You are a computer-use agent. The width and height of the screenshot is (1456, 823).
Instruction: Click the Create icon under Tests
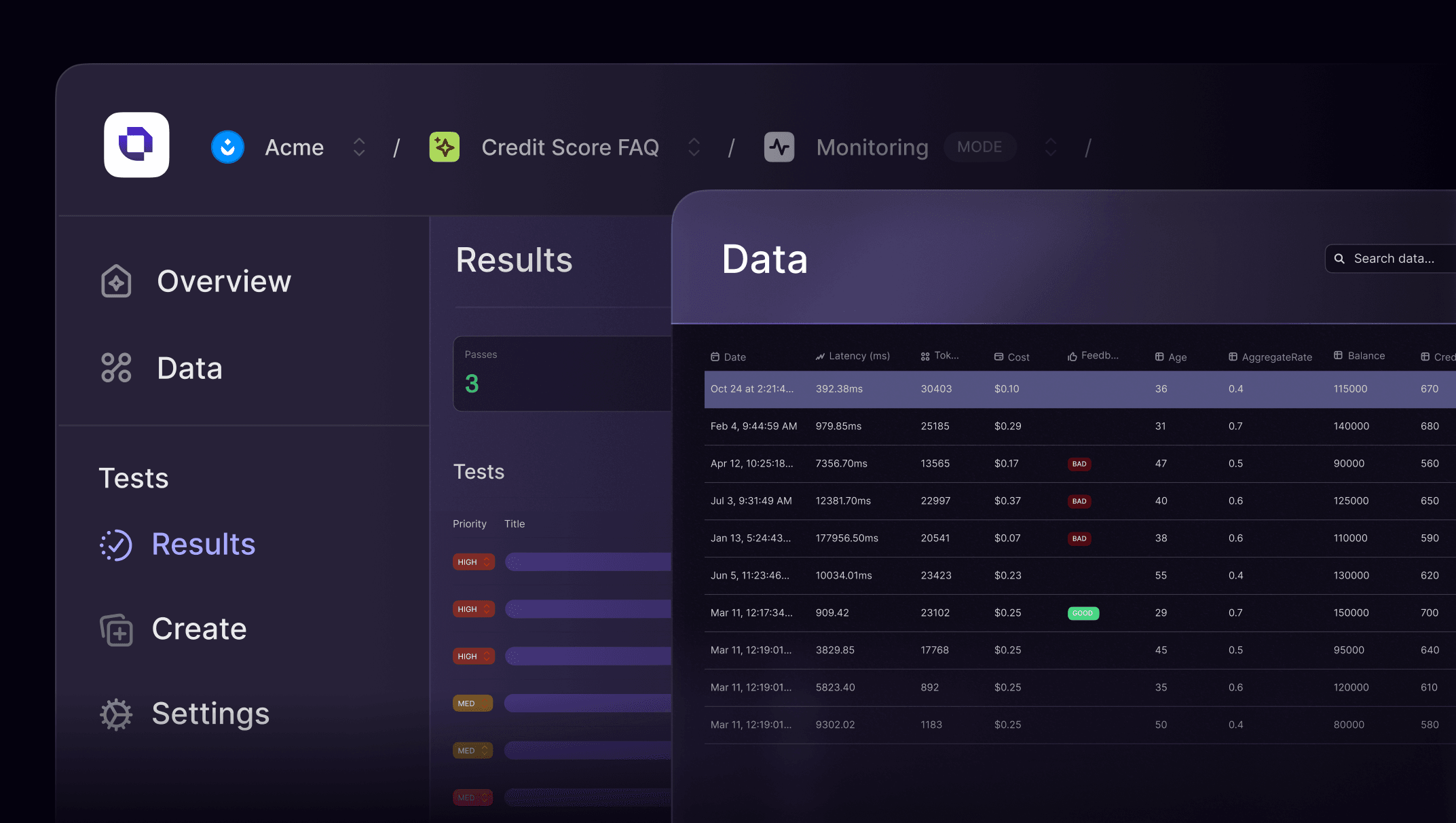115,629
